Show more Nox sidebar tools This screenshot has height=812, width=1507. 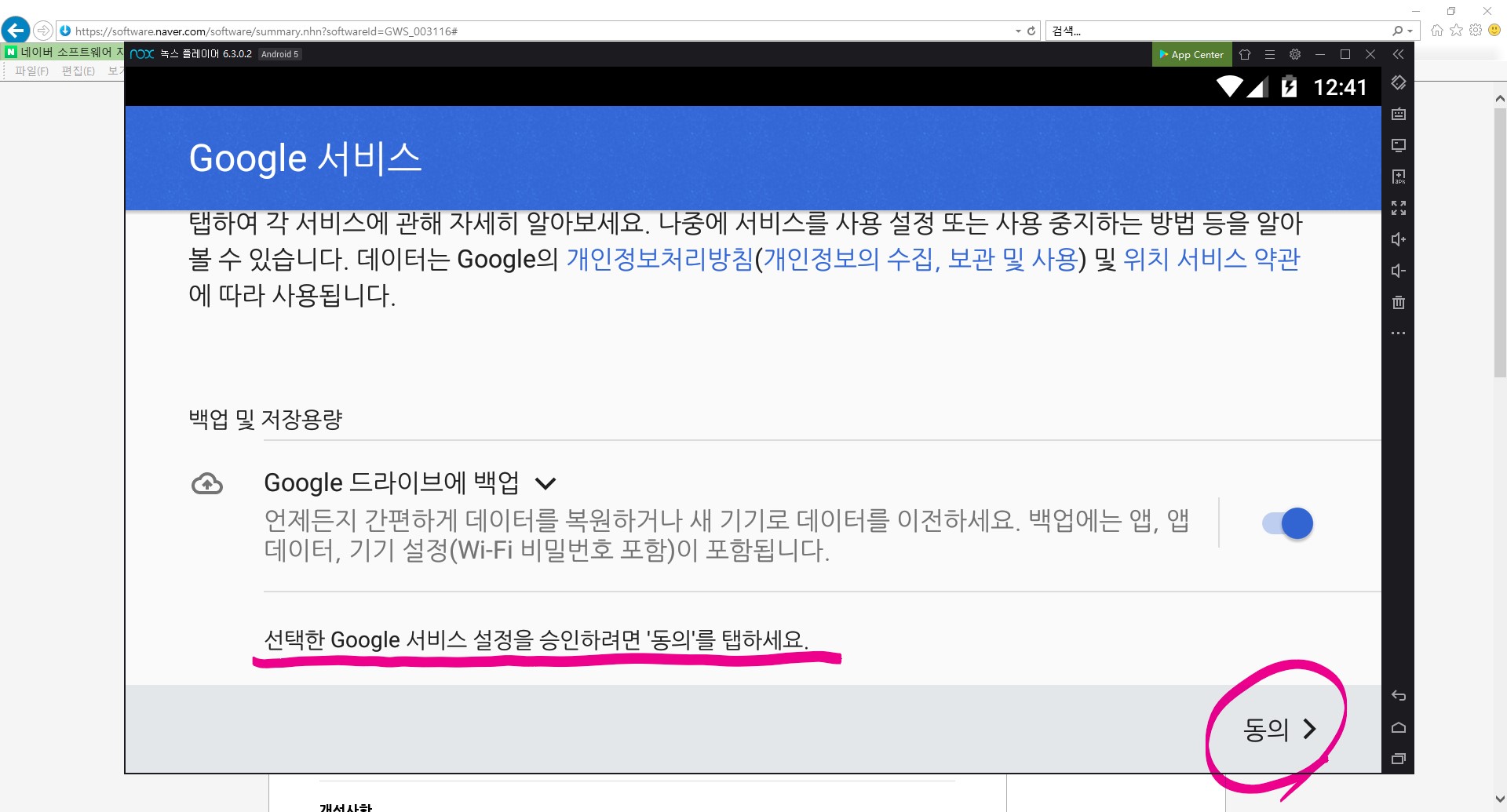(1399, 333)
